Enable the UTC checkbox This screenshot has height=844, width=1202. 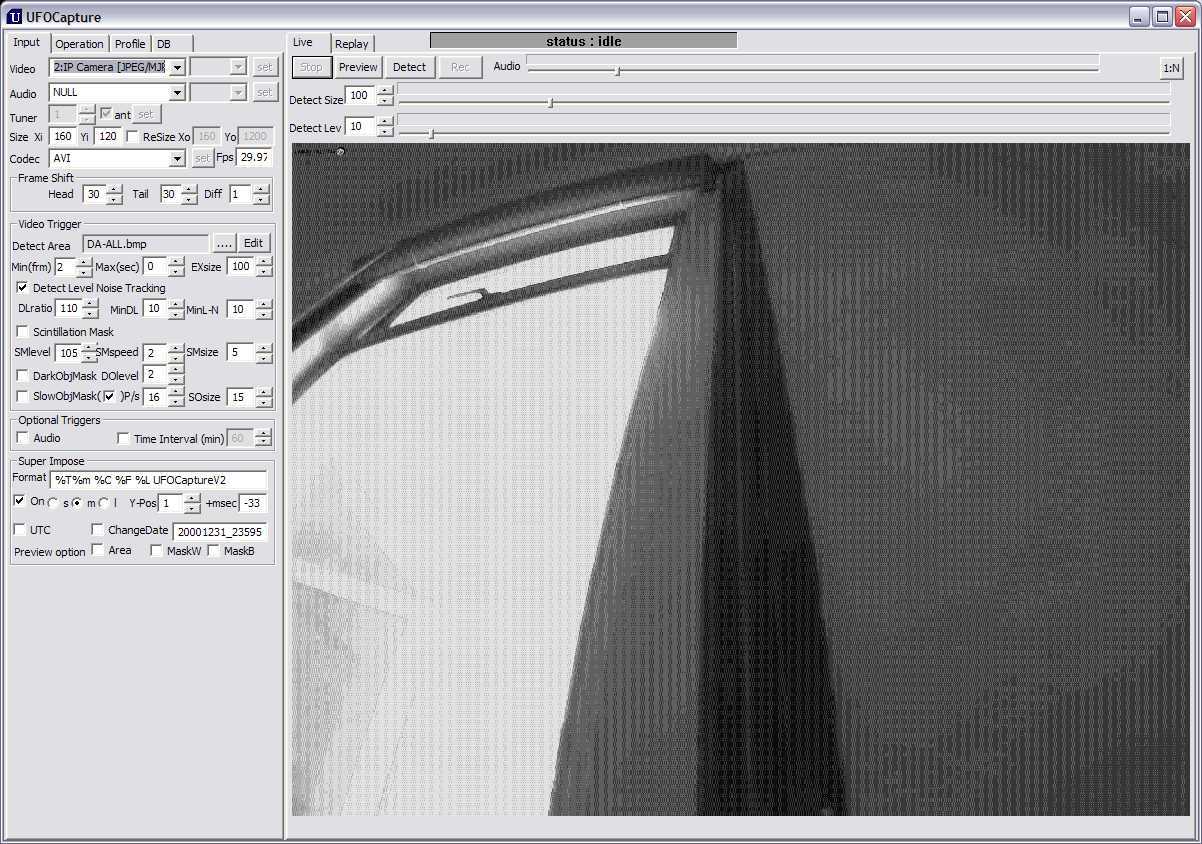20,530
